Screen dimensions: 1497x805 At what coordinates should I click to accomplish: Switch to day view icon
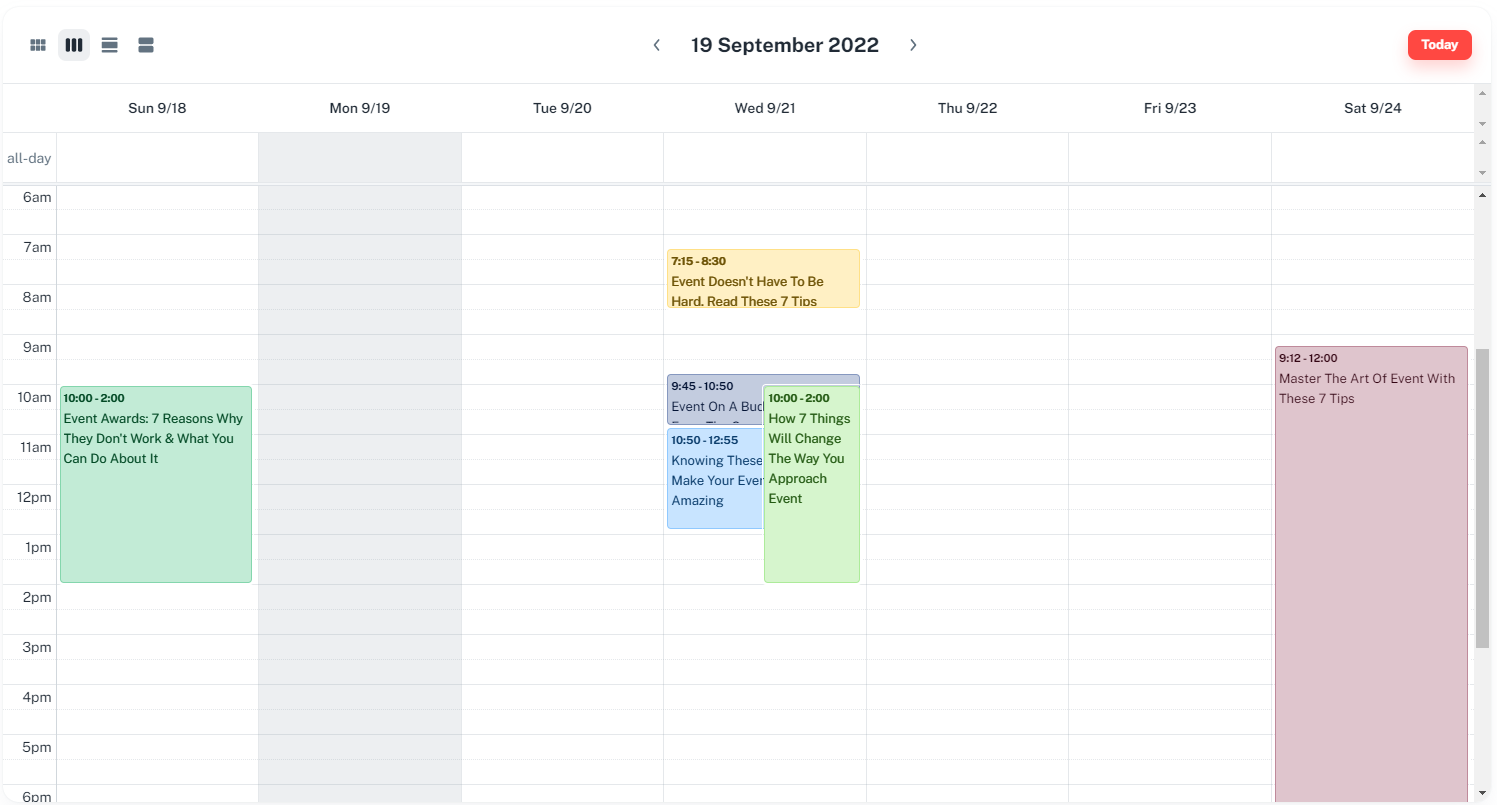click(x=146, y=45)
